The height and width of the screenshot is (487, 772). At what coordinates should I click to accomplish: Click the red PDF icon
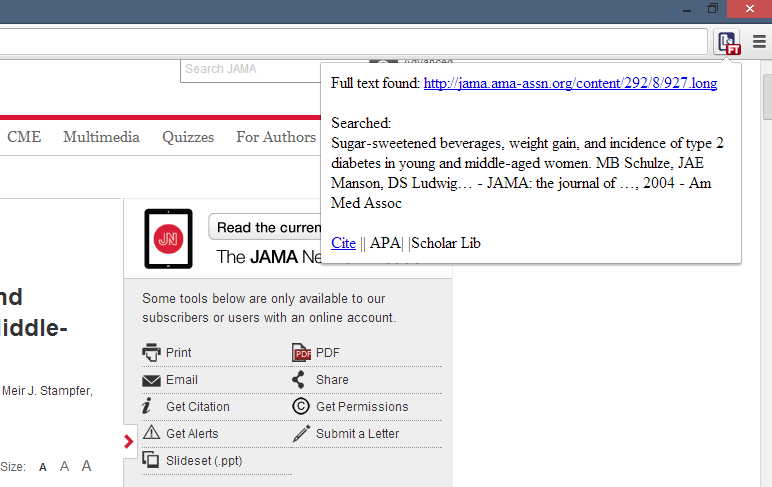301,353
